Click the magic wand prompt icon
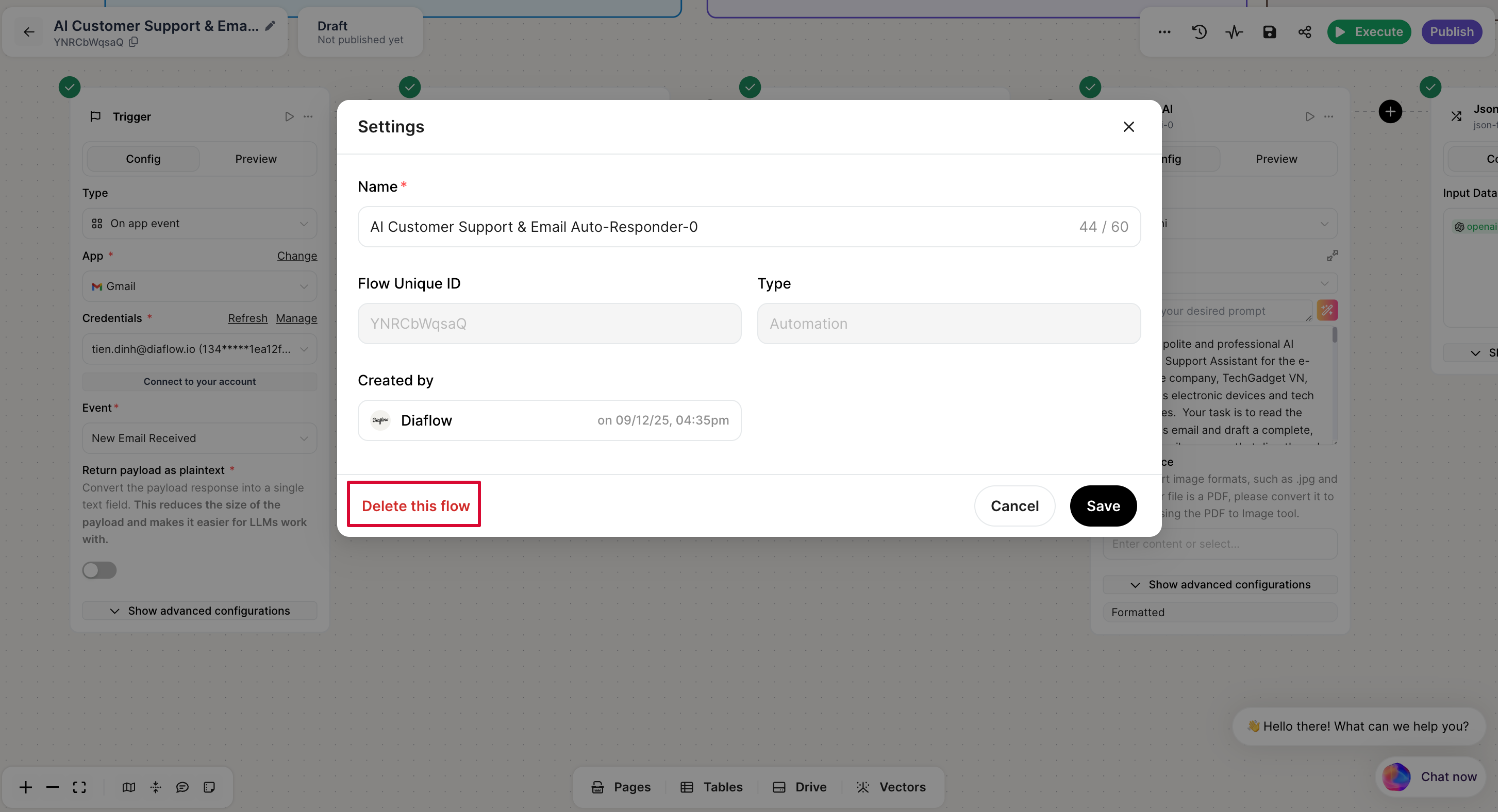 point(1327,310)
